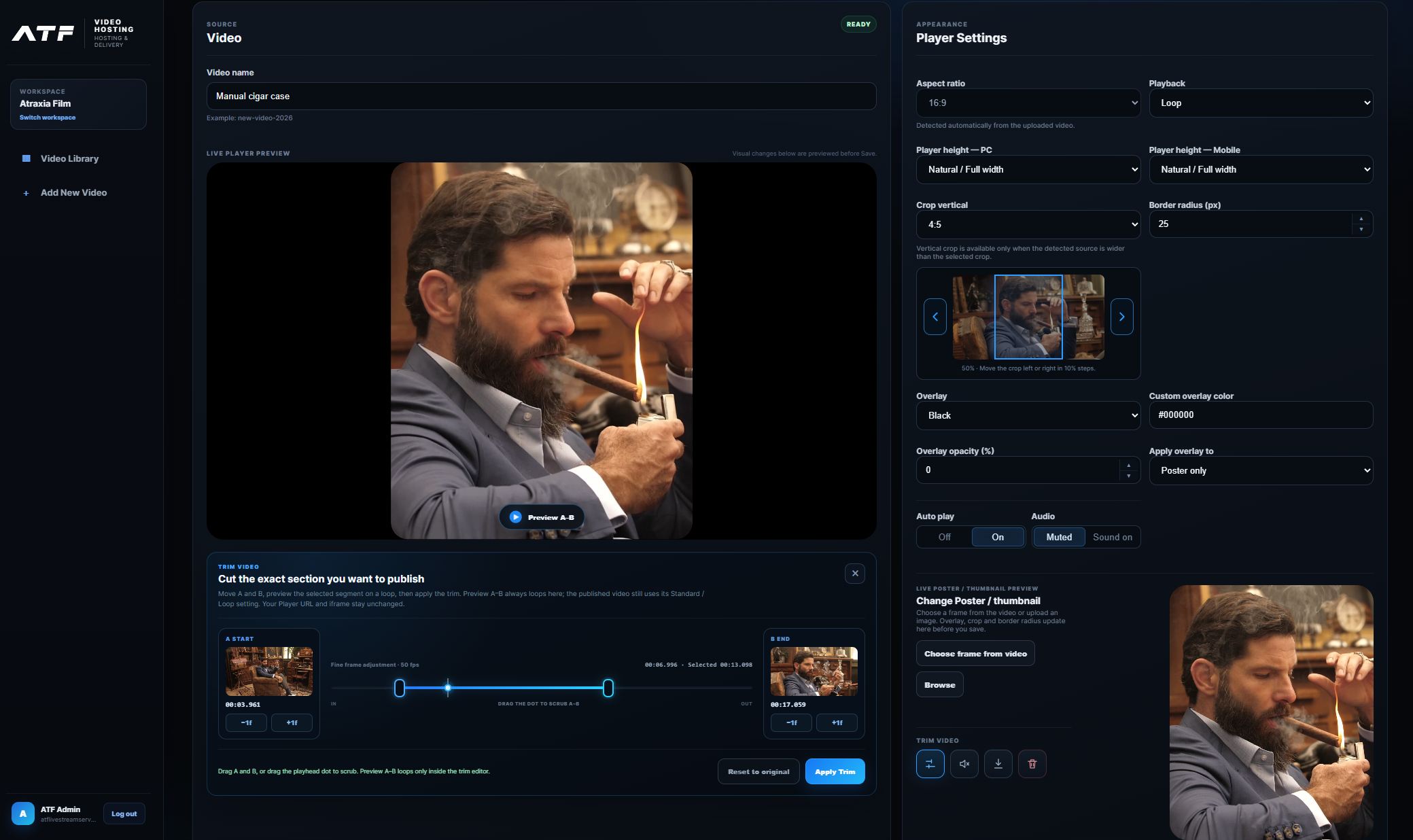Image resolution: width=1413 pixels, height=840 pixels.
Task: Click the Browse poster button
Action: (939, 684)
